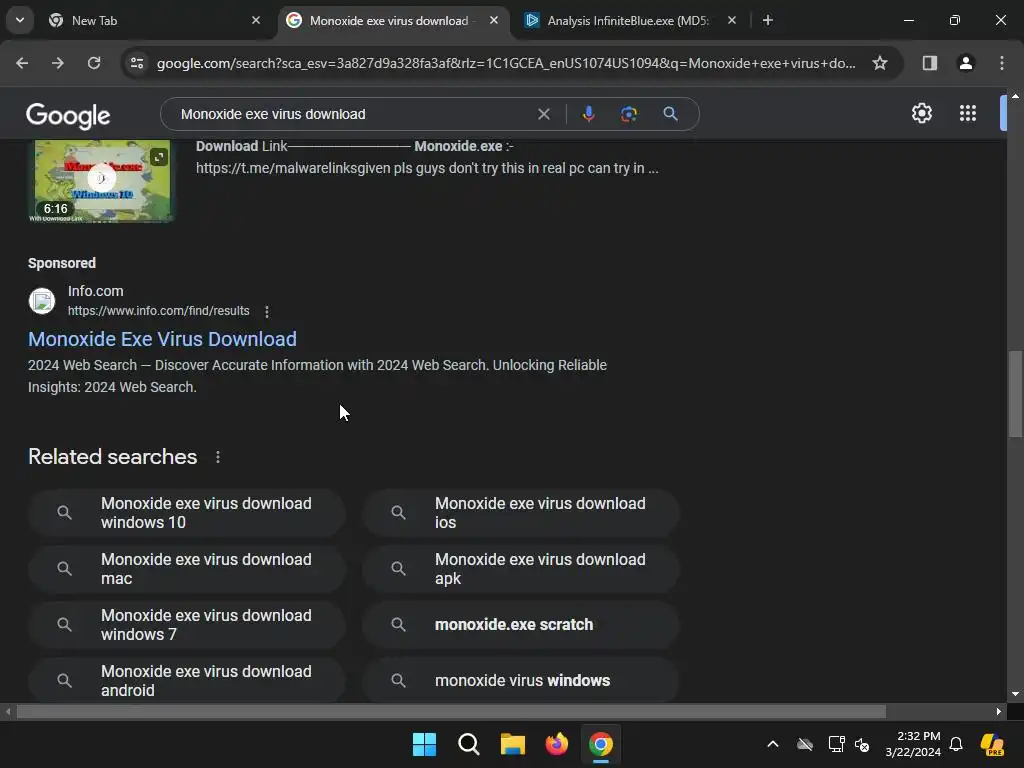Image resolution: width=1024 pixels, height=768 pixels.
Task: Open Windows taskbar search
Action: tap(468, 744)
